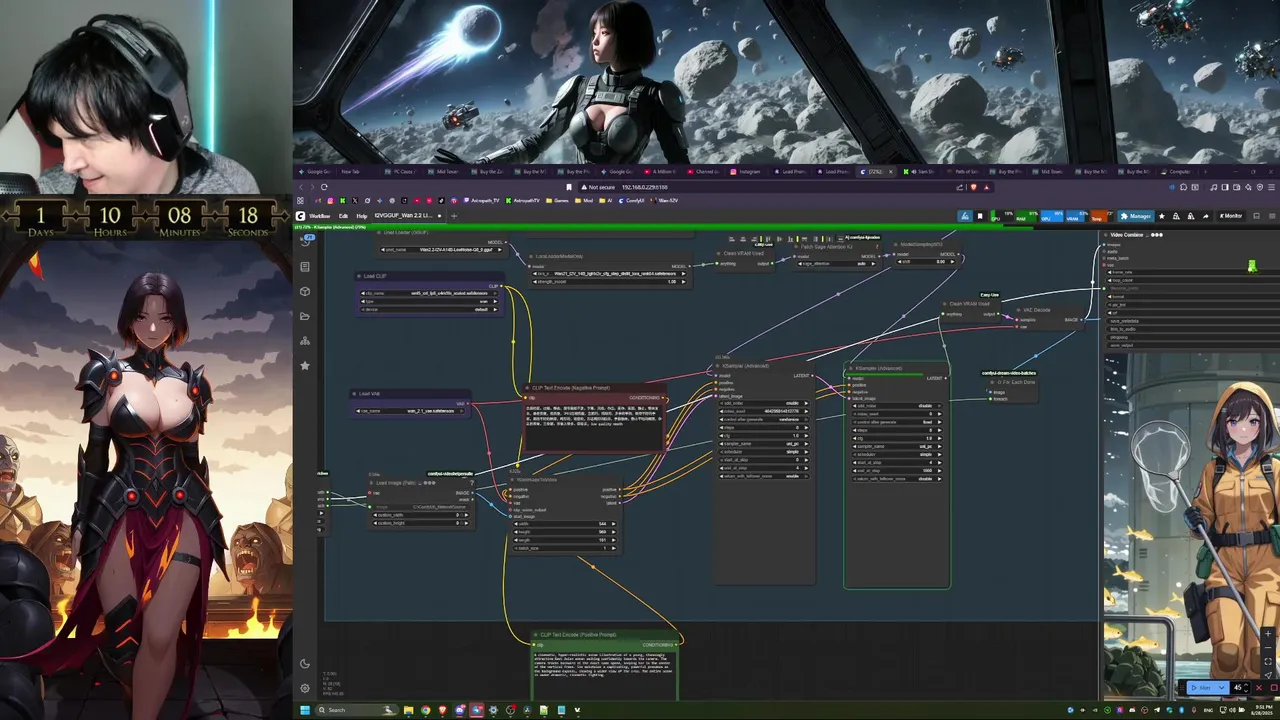The height and width of the screenshot is (720, 1280).
Task: Collapse the Load CLIP node via title dot
Action: [x=359, y=276]
